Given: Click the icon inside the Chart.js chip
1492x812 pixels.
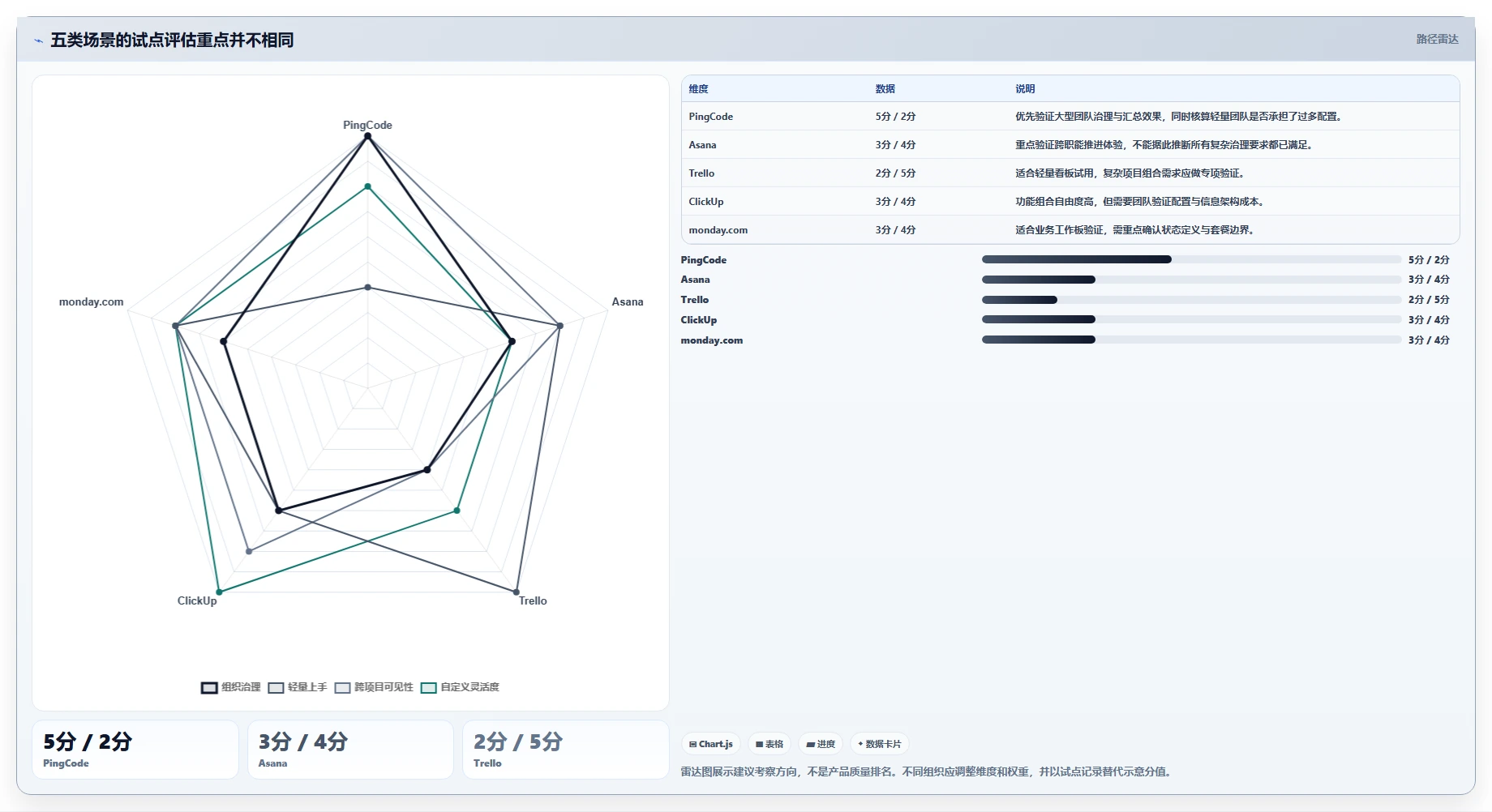Looking at the screenshot, I should [692, 744].
